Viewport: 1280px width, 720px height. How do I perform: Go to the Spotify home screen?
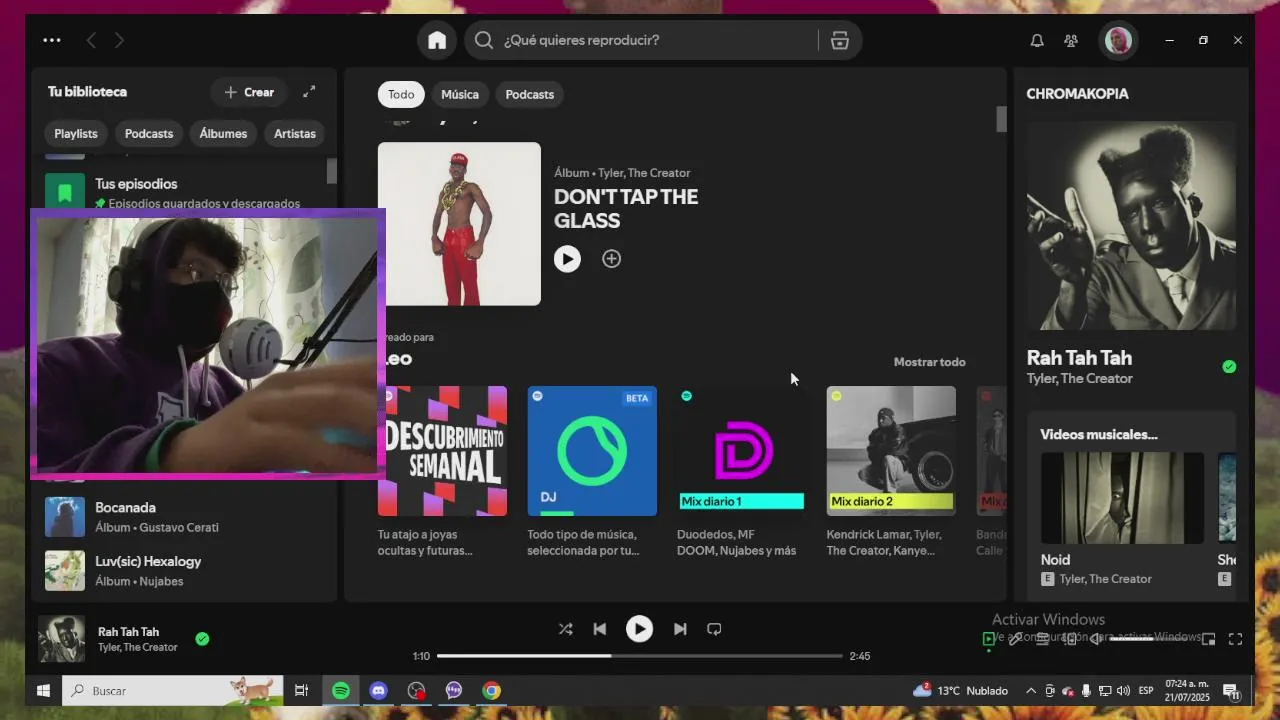coord(437,40)
